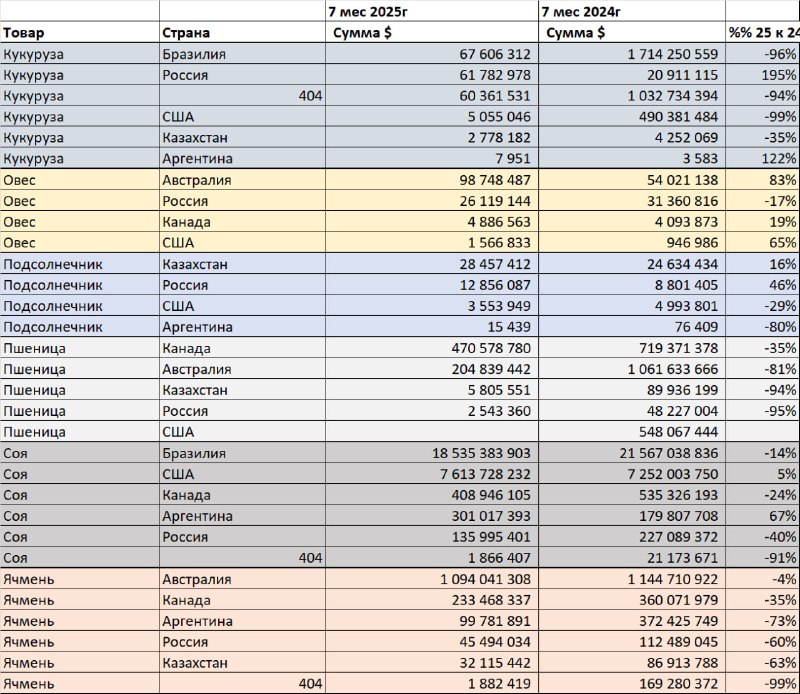Select the Товар column header cell
Image resolution: width=800 pixels, height=694 pixels.
coord(80,32)
